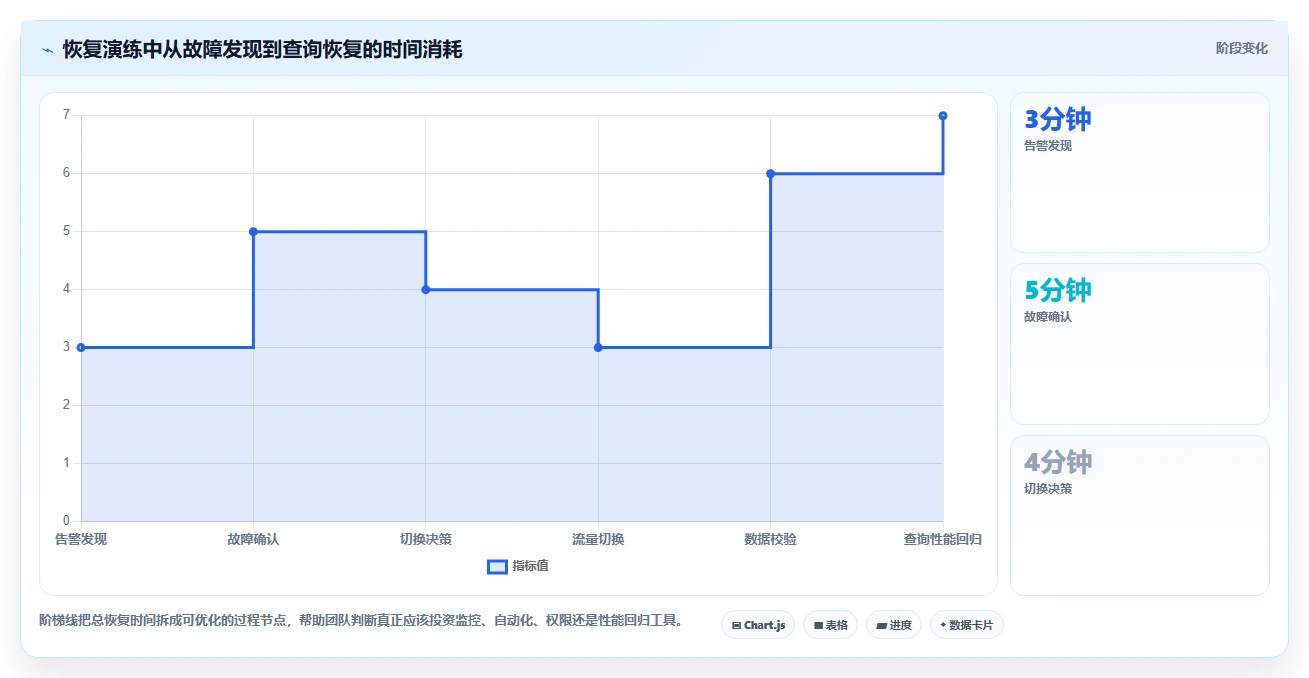Click the 切换决策 caption under 4分钟
Viewport: 1309px width, 678px height.
1048,489
